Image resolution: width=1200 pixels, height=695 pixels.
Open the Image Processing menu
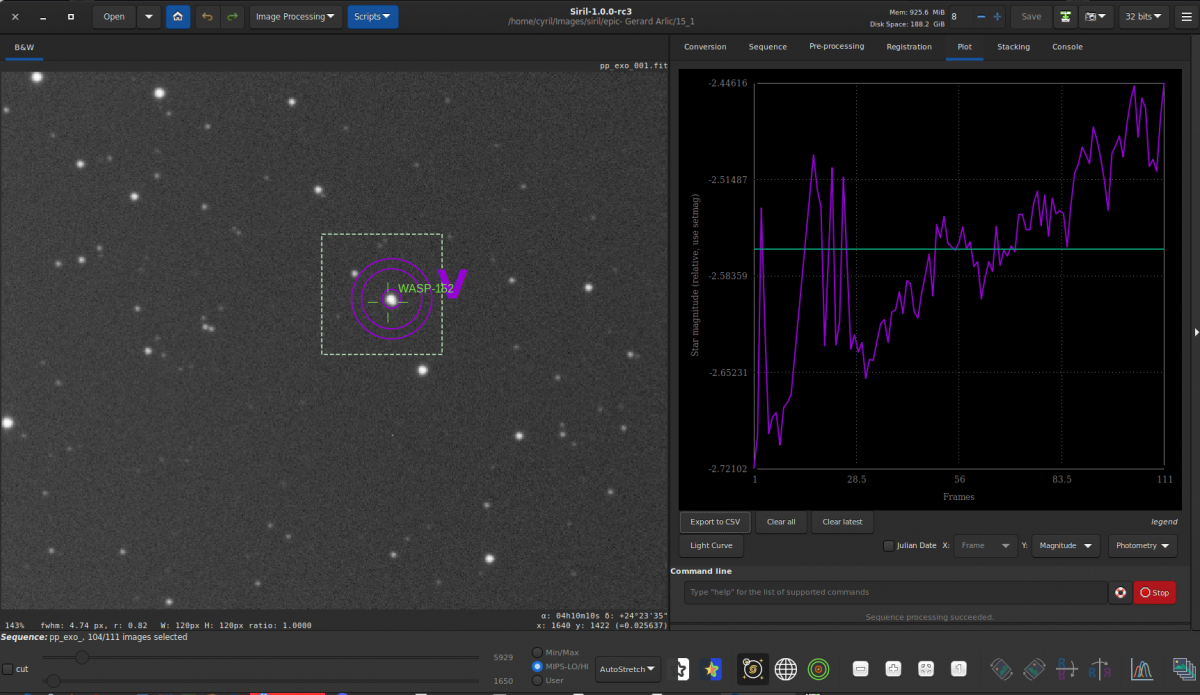pyautogui.click(x=295, y=16)
